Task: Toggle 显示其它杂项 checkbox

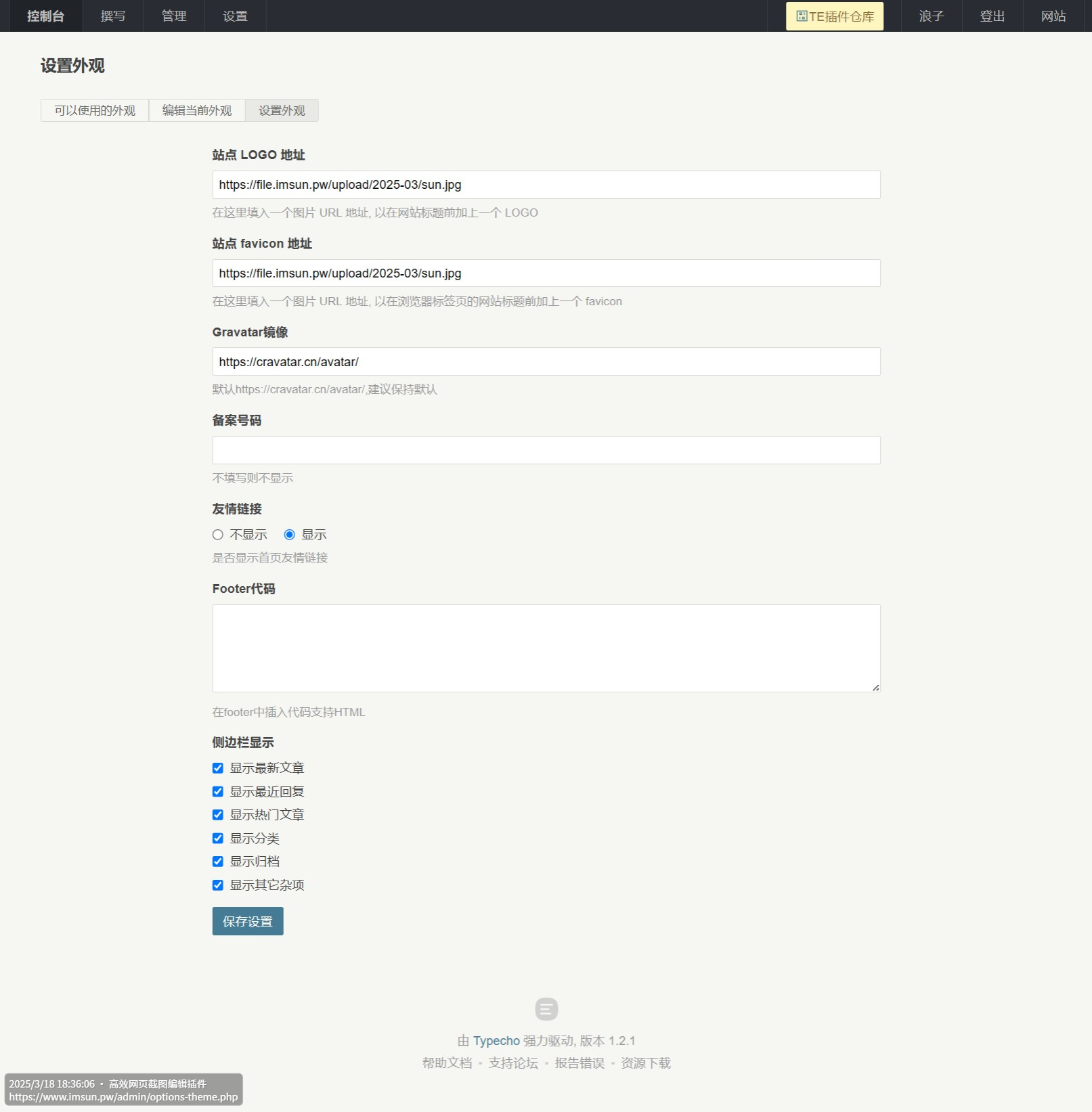Action: coord(218,885)
